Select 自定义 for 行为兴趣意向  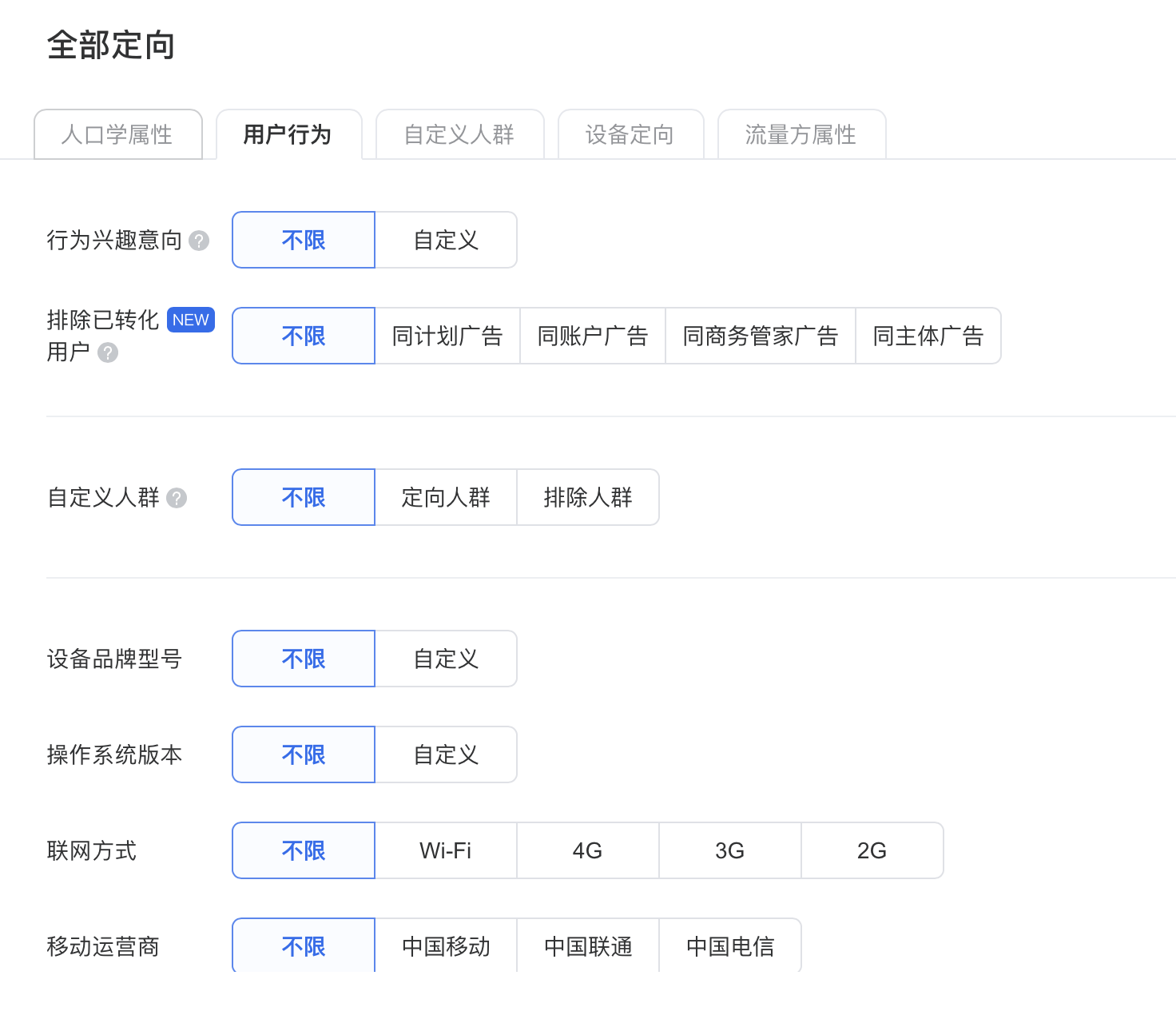445,240
